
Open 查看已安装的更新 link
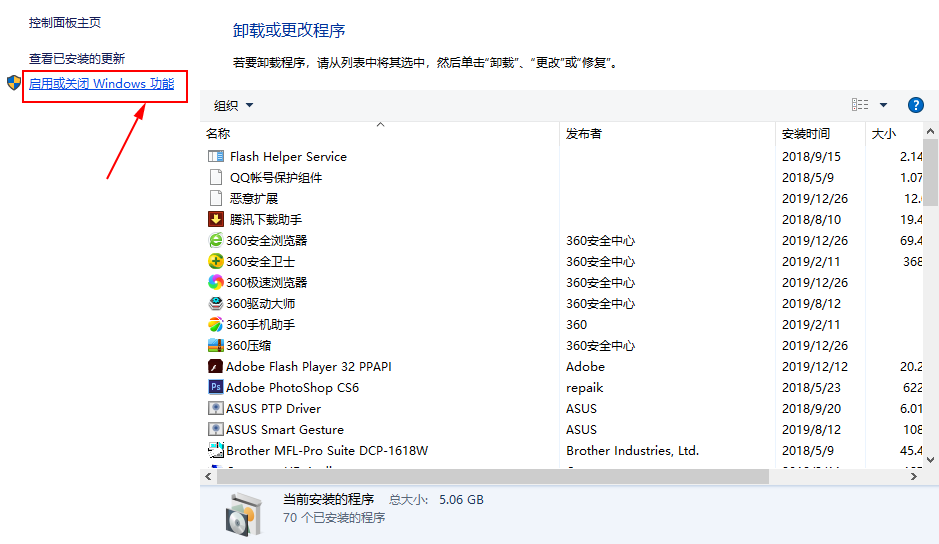pyautogui.click(x=77, y=59)
